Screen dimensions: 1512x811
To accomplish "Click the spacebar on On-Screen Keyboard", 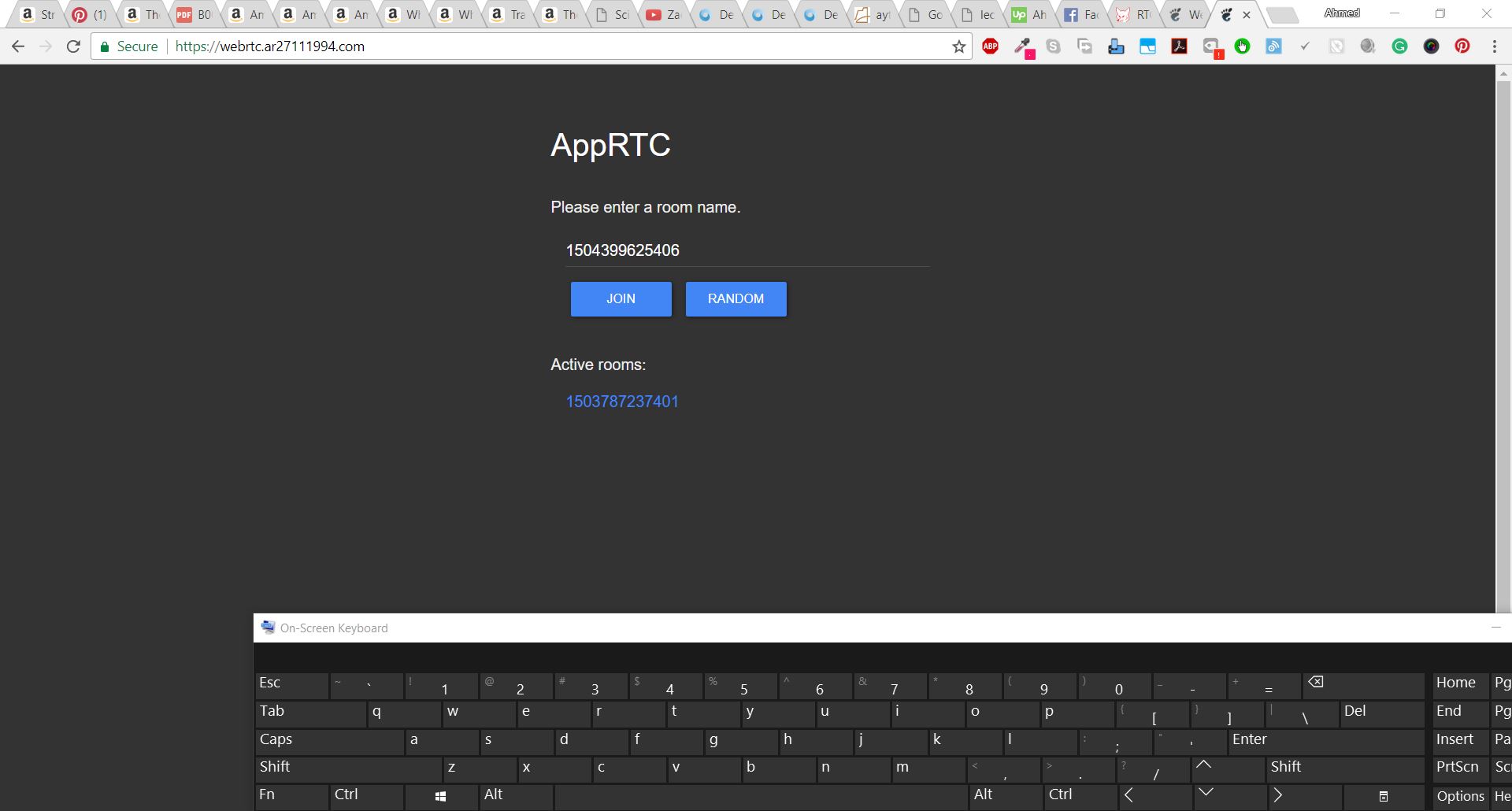I will coord(761,796).
